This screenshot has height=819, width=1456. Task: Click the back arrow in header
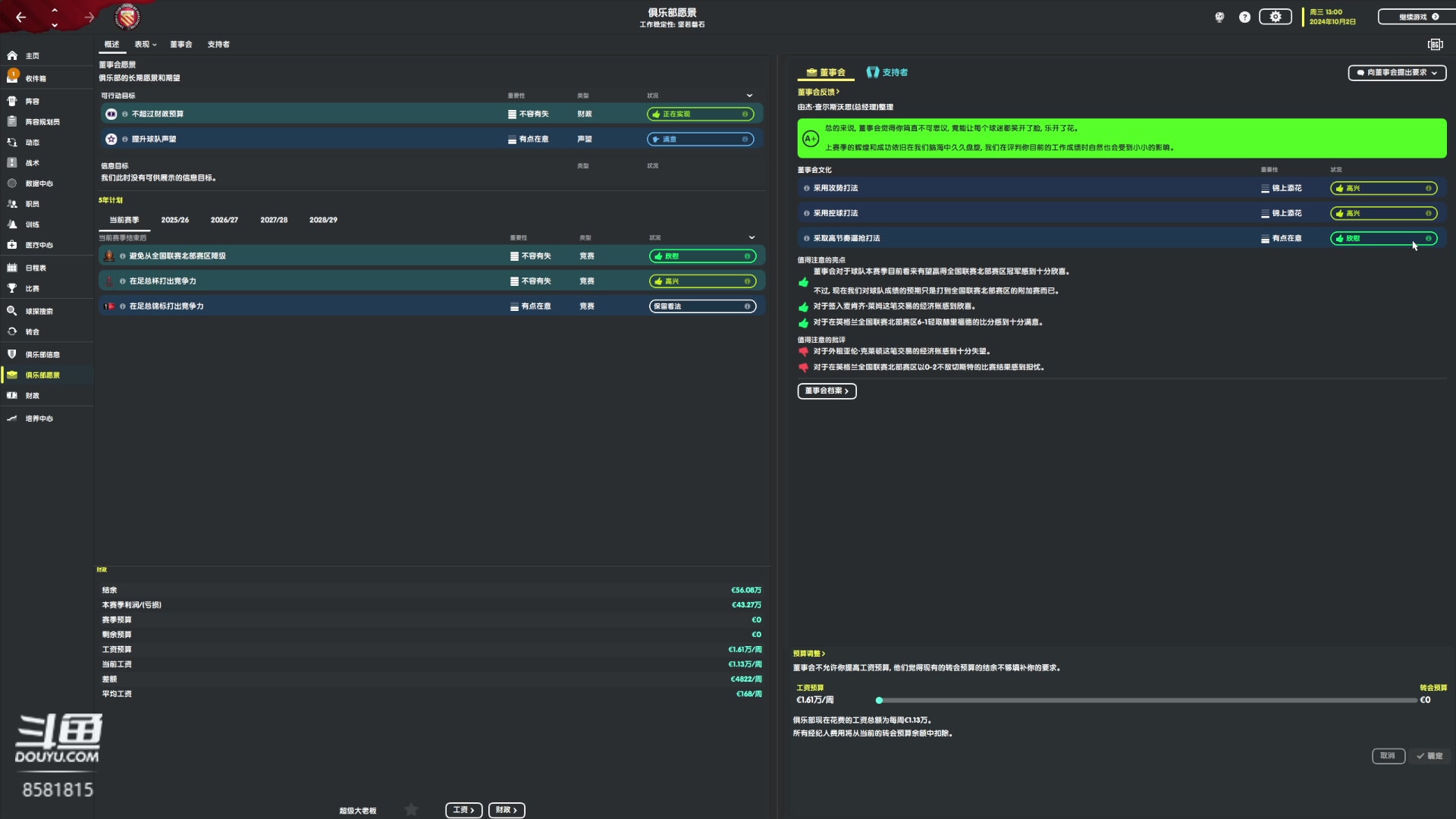pyautogui.click(x=21, y=17)
